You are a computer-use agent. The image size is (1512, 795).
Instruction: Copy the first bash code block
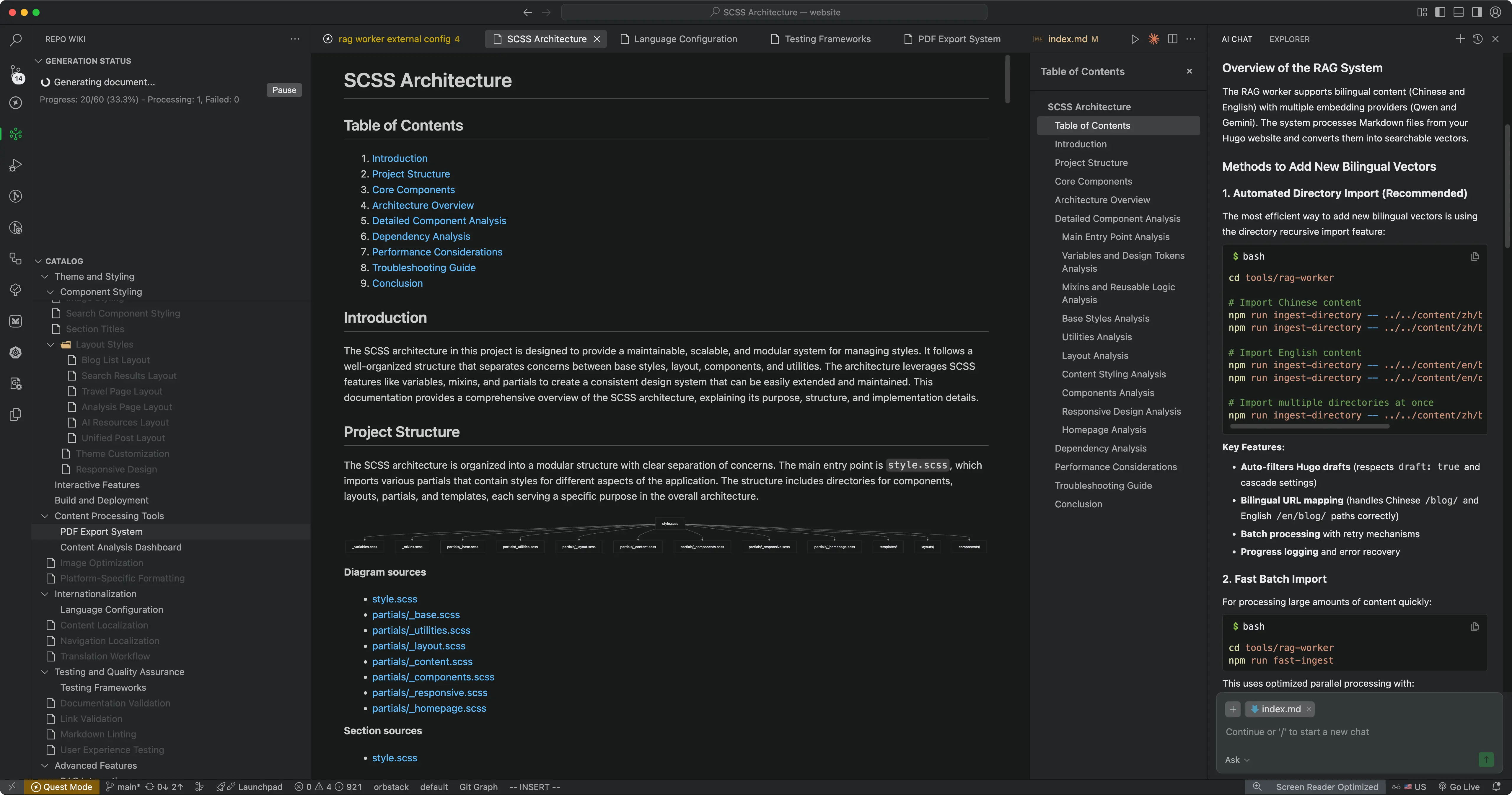(x=1474, y=257)
